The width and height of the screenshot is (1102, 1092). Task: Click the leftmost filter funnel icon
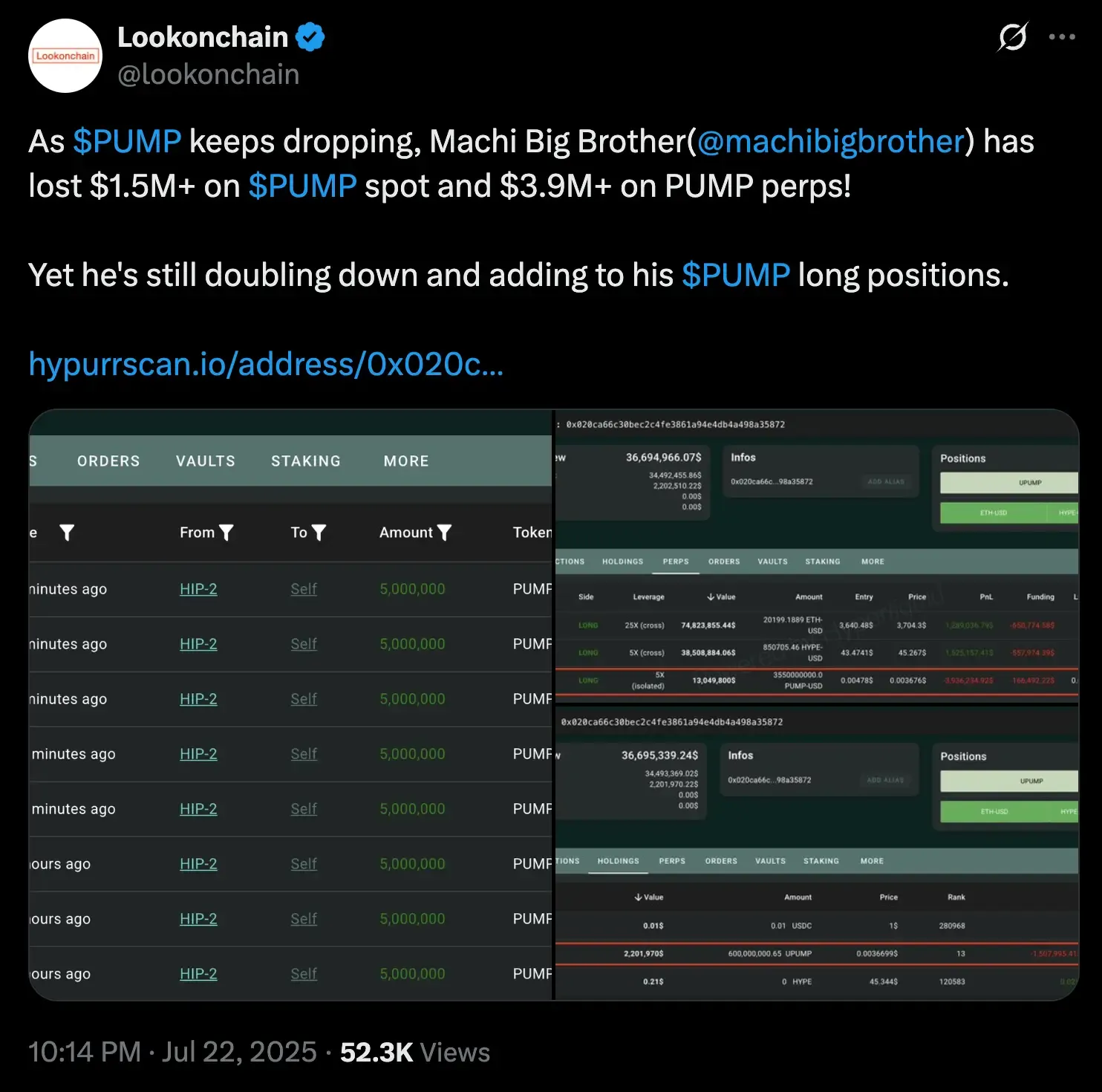67,533
